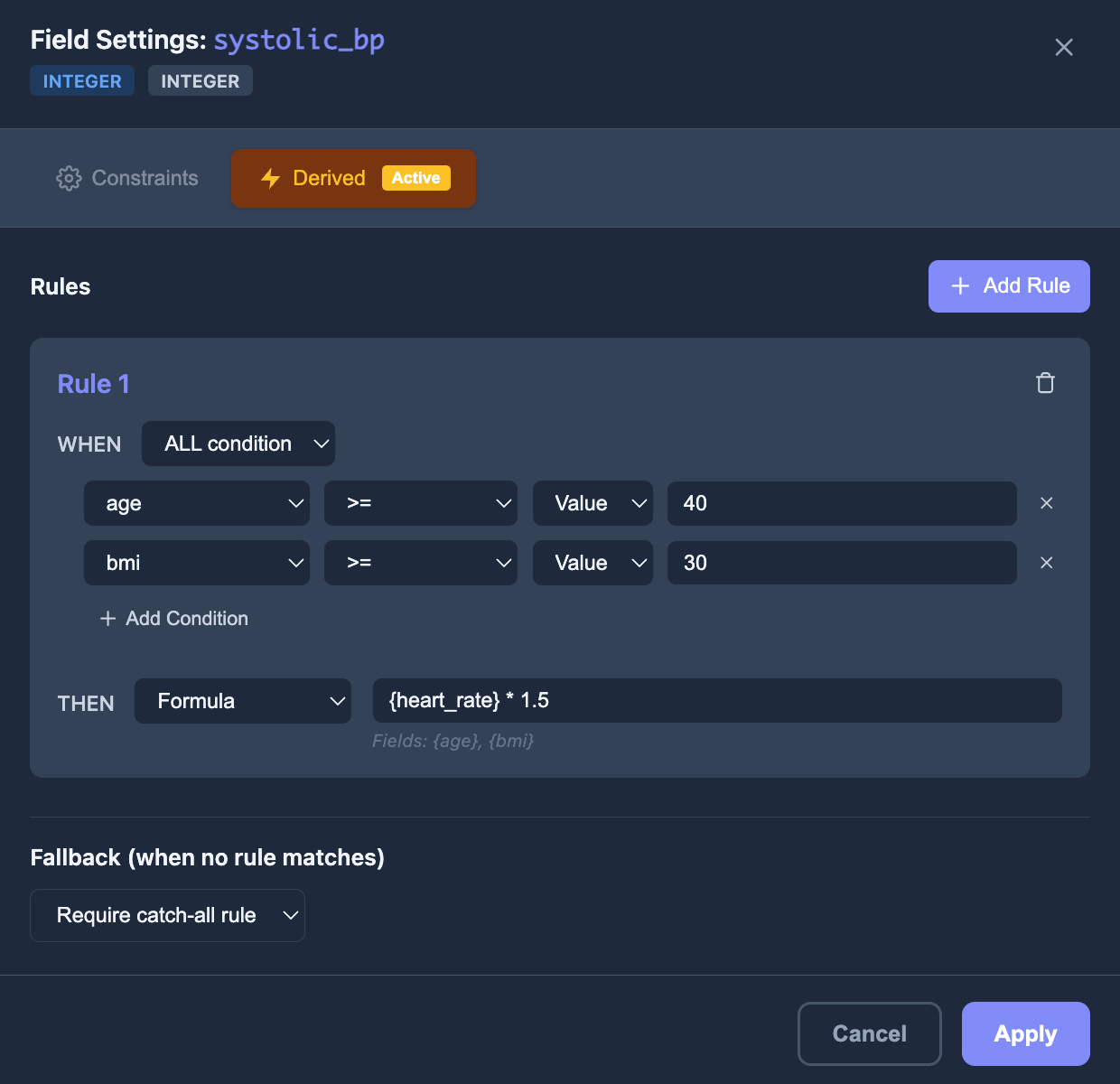
Task: Open the Derived tab
Action: click(353, 178)
